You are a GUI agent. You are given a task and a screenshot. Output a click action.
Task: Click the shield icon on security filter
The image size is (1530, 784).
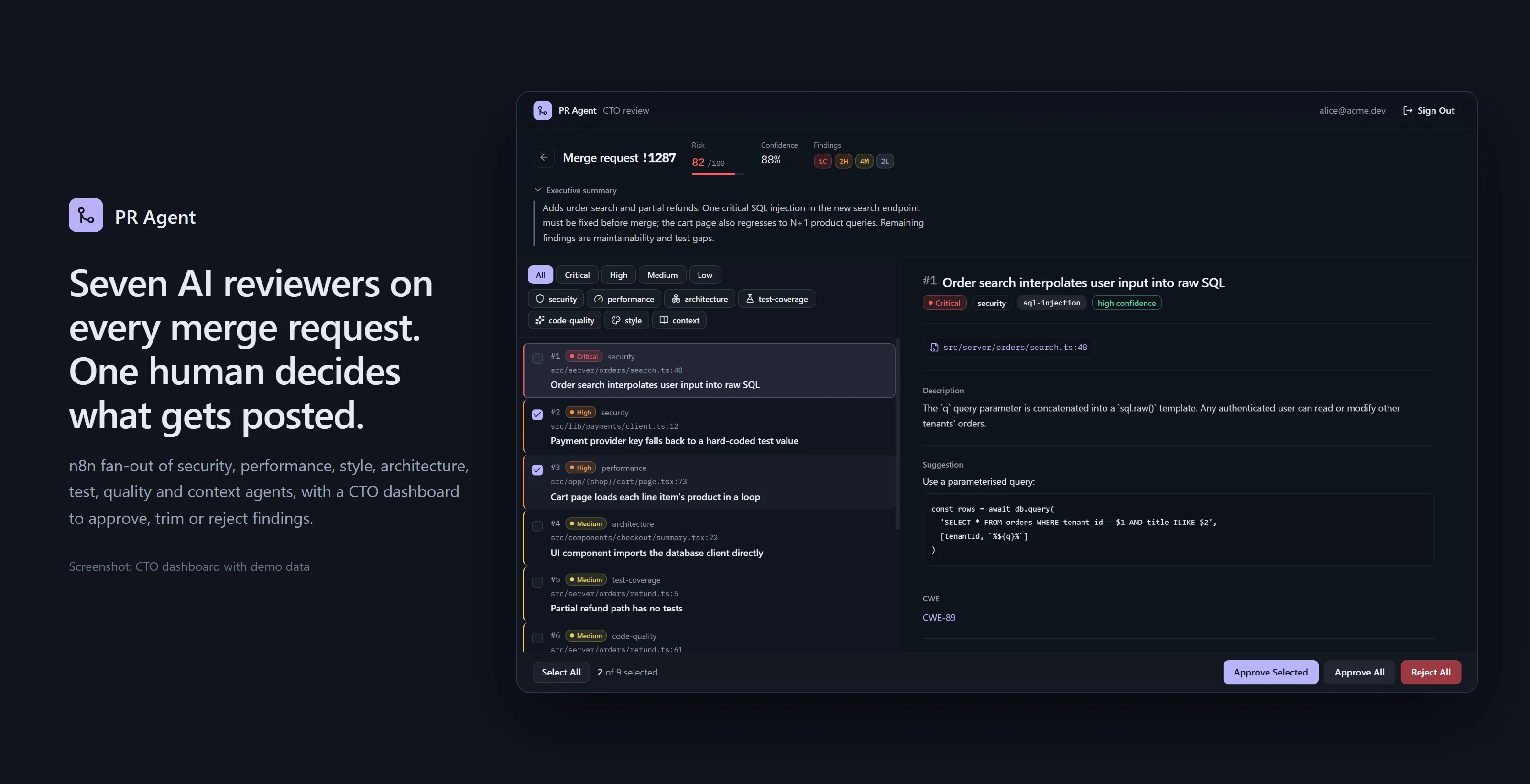[x=540, y=299]
